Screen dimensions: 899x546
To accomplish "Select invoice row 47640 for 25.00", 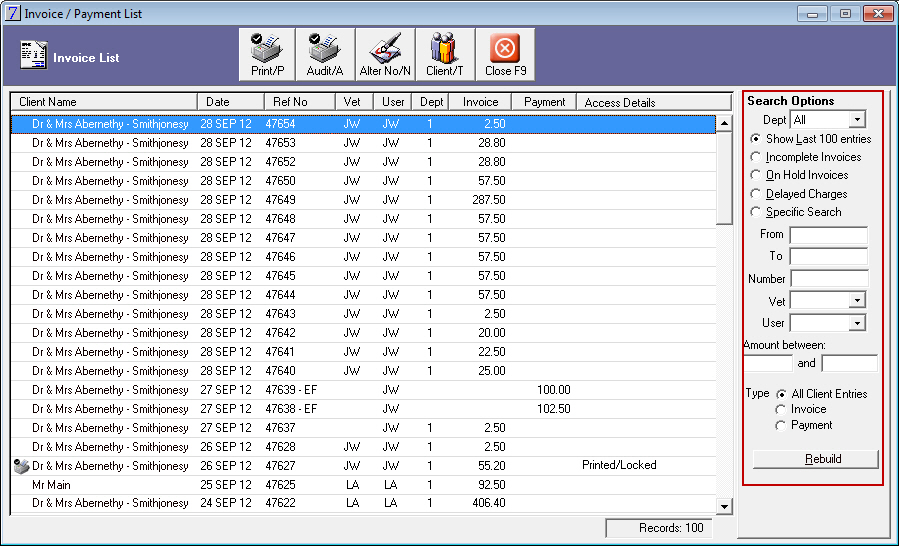I will coord(363,371).
